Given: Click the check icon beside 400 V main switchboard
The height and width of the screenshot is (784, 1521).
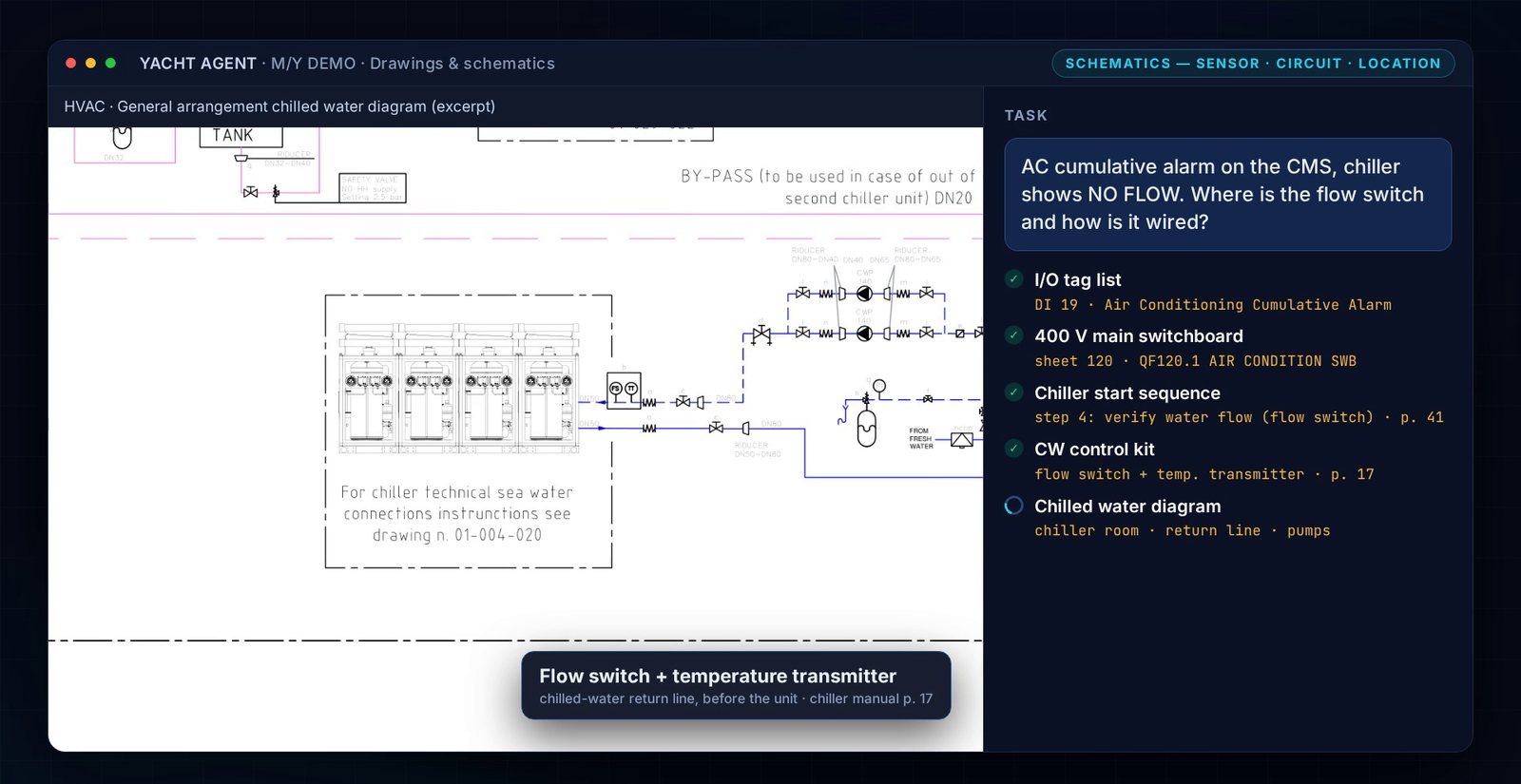Looking at the screenshot, I should click(1014, 335).
